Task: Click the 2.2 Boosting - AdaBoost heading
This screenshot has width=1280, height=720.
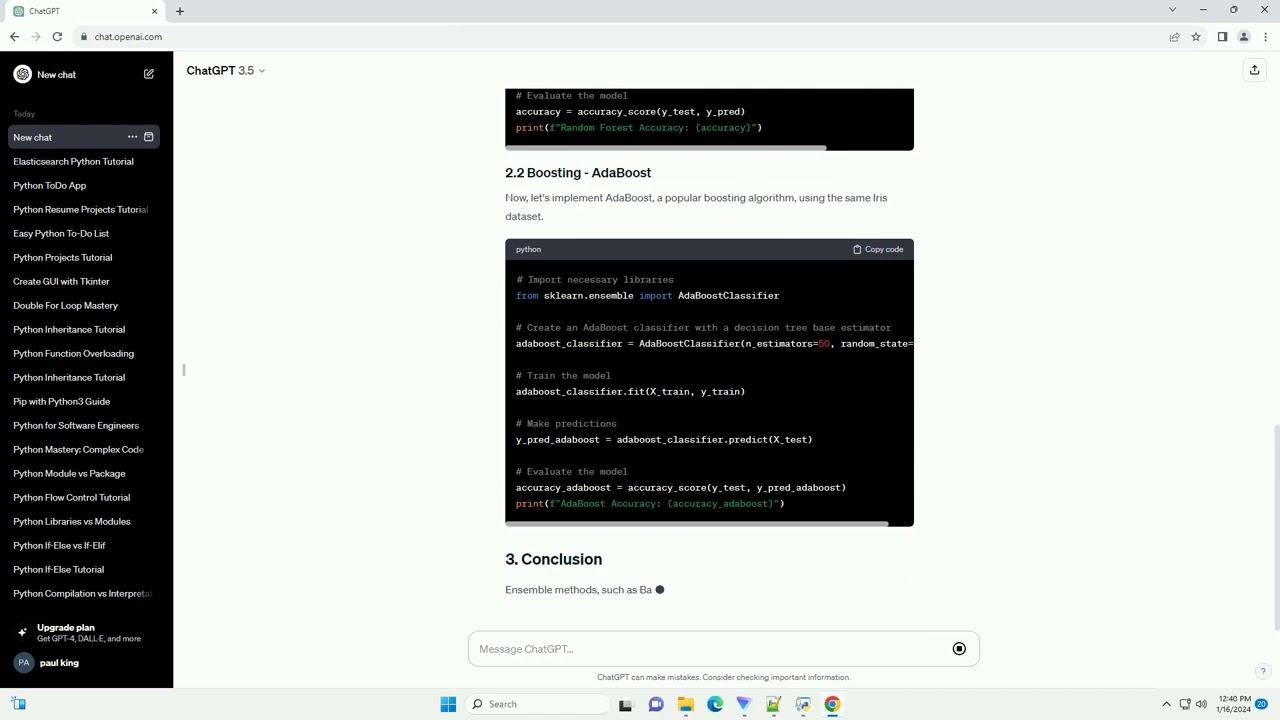Action: pyautogui.click(x=578, y=173)
